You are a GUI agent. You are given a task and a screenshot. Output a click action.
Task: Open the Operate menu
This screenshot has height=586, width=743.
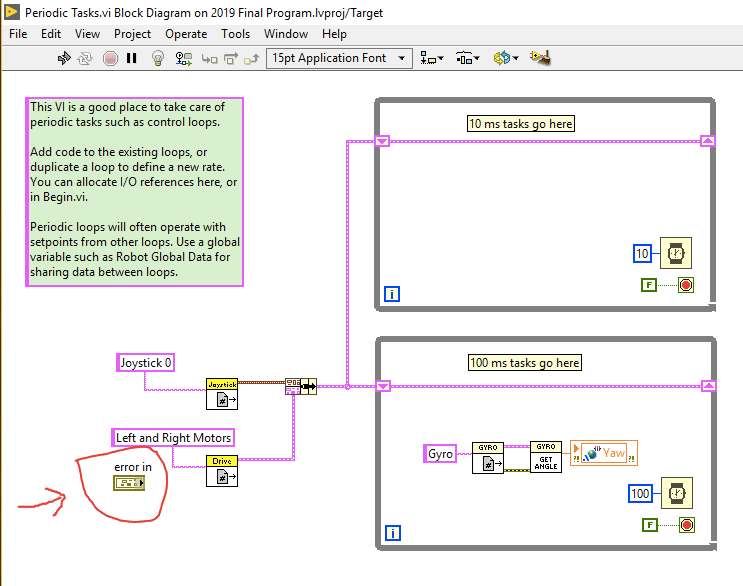click(186, 33)
